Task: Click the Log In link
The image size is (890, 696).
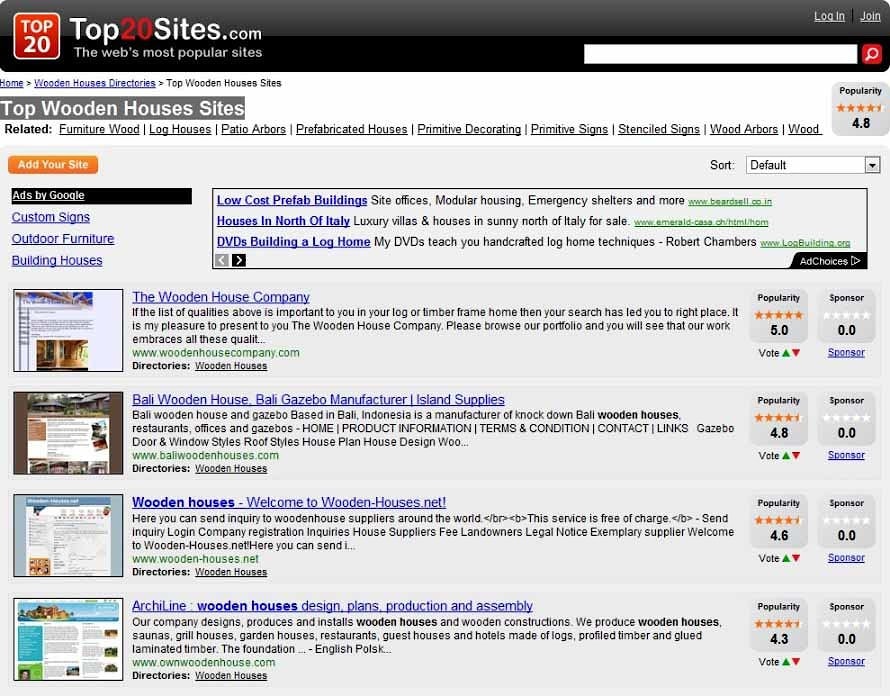Action: click(x=829, y=16)
